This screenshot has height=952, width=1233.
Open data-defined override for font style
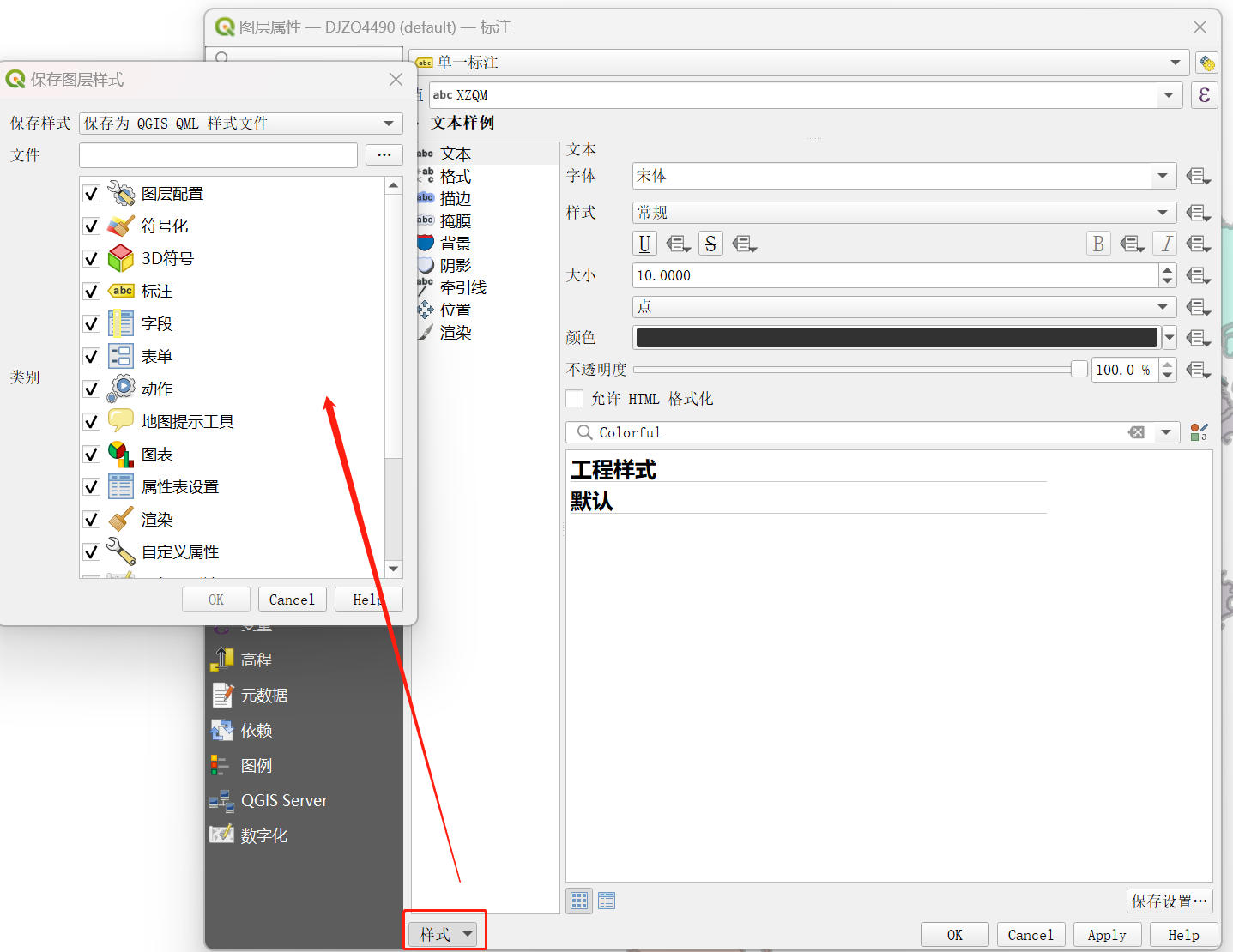[x=1199, y=213]
